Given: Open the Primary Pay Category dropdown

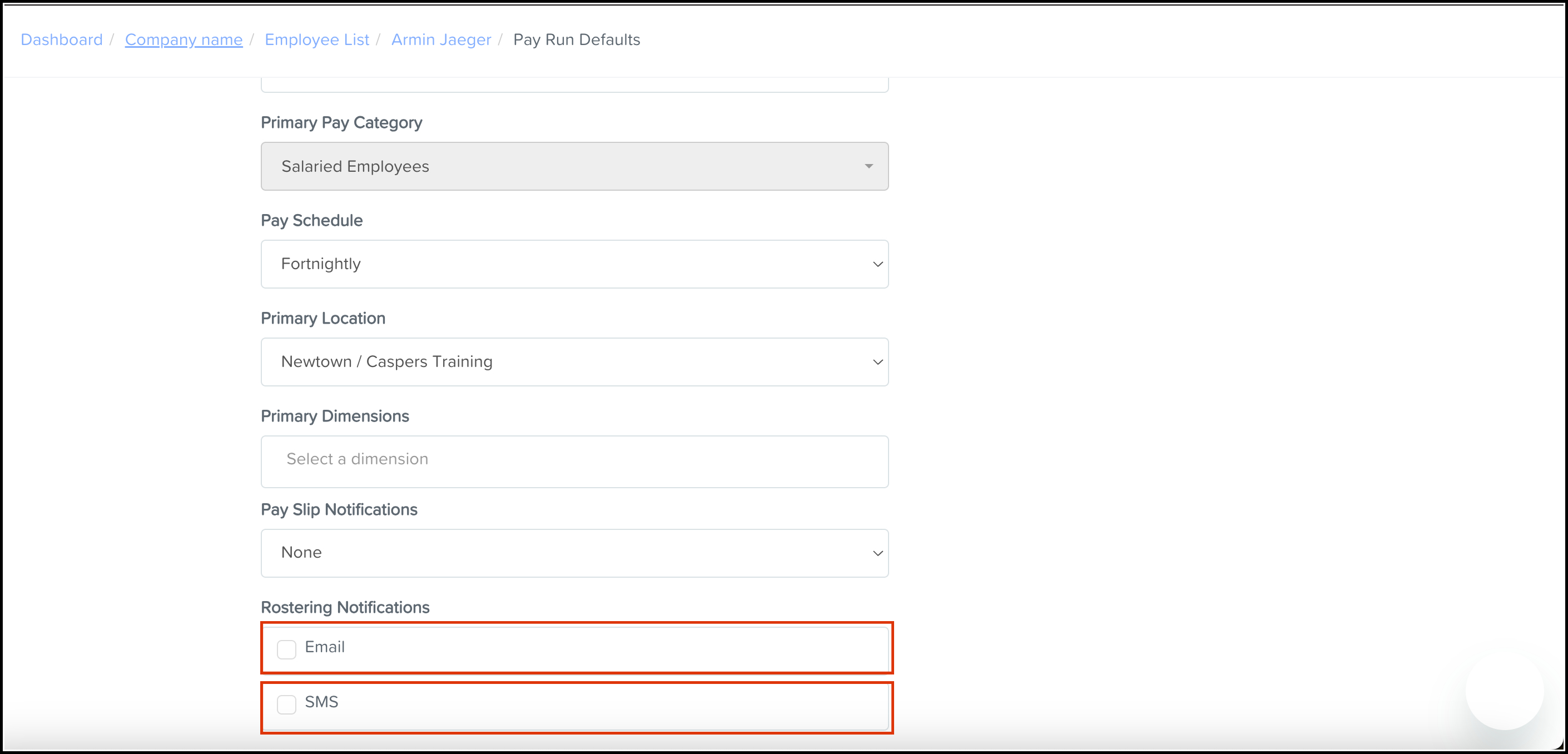Looking at the screenshot, I should [x=573, y=166].
